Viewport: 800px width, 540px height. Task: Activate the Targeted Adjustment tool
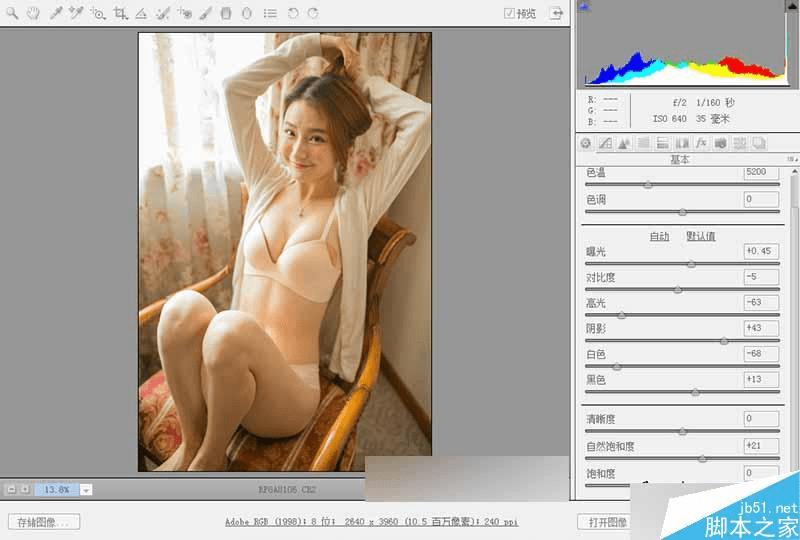97,14
